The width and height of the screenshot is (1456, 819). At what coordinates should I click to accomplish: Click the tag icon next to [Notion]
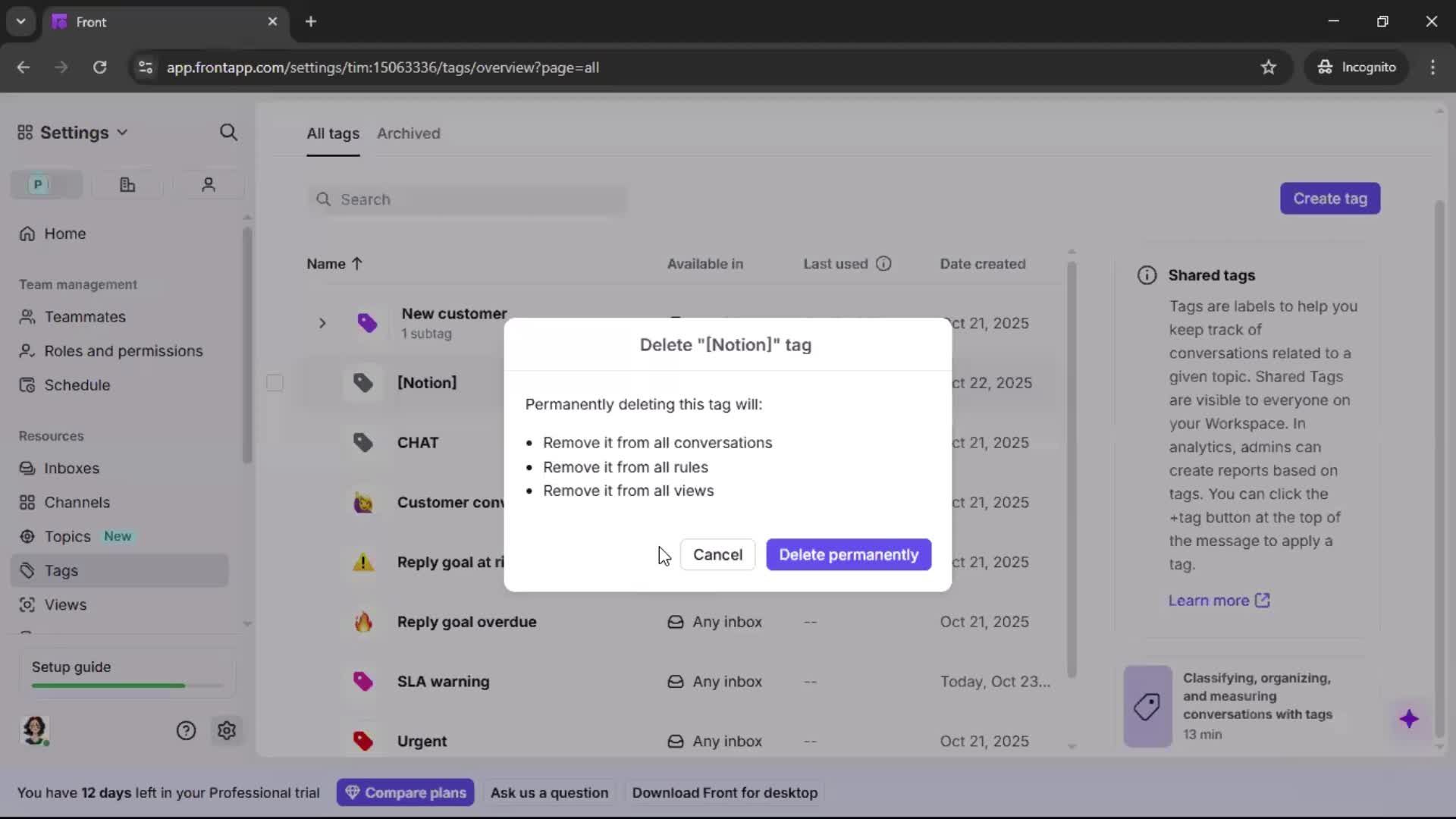click(363, 383)
